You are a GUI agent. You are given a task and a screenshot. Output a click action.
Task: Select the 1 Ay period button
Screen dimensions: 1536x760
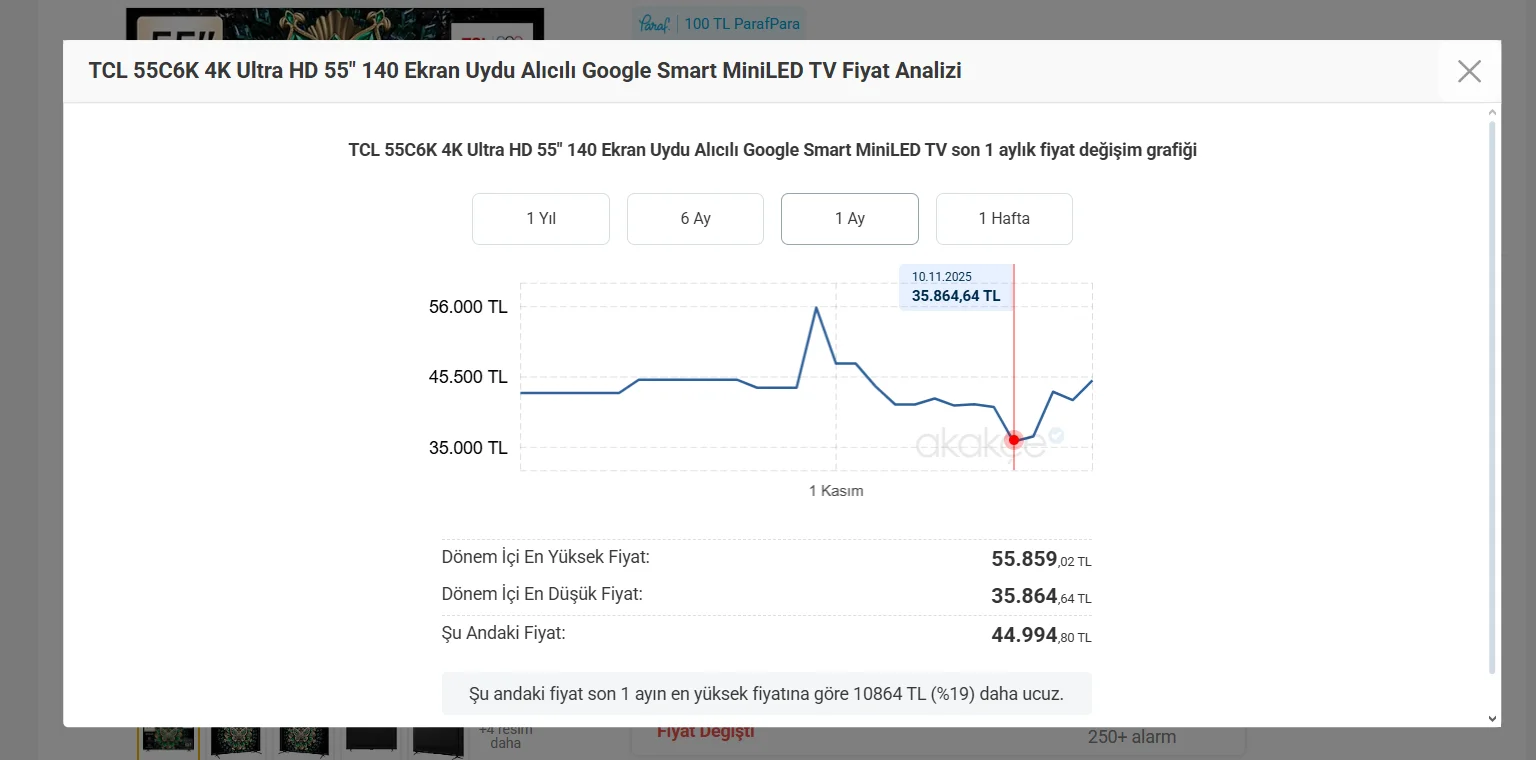pyautogui.click(x=849, y=219)
